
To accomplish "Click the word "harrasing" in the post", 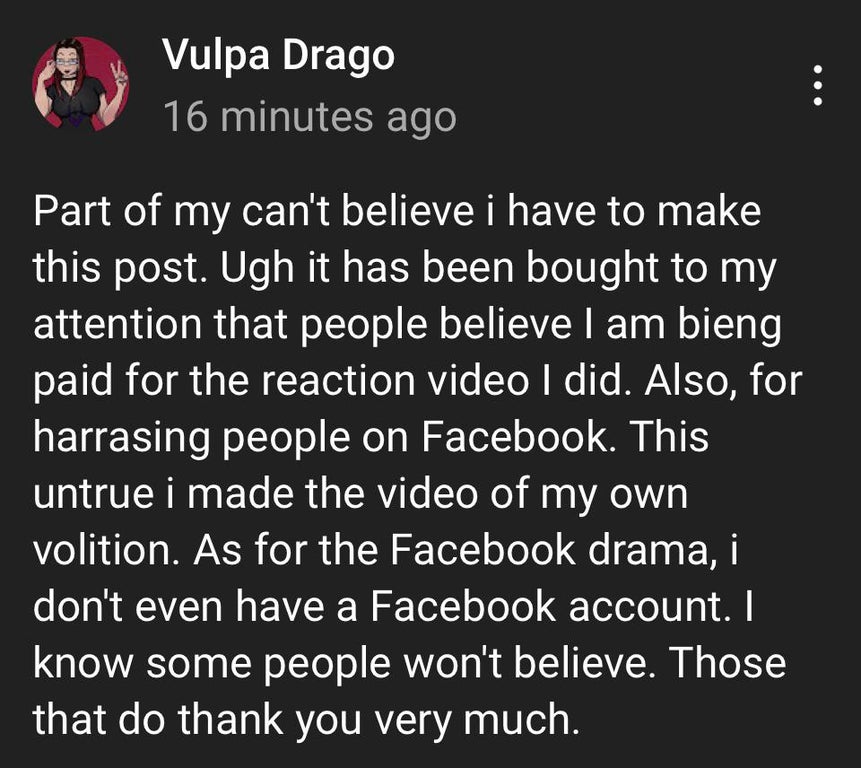I will (121, 438).
